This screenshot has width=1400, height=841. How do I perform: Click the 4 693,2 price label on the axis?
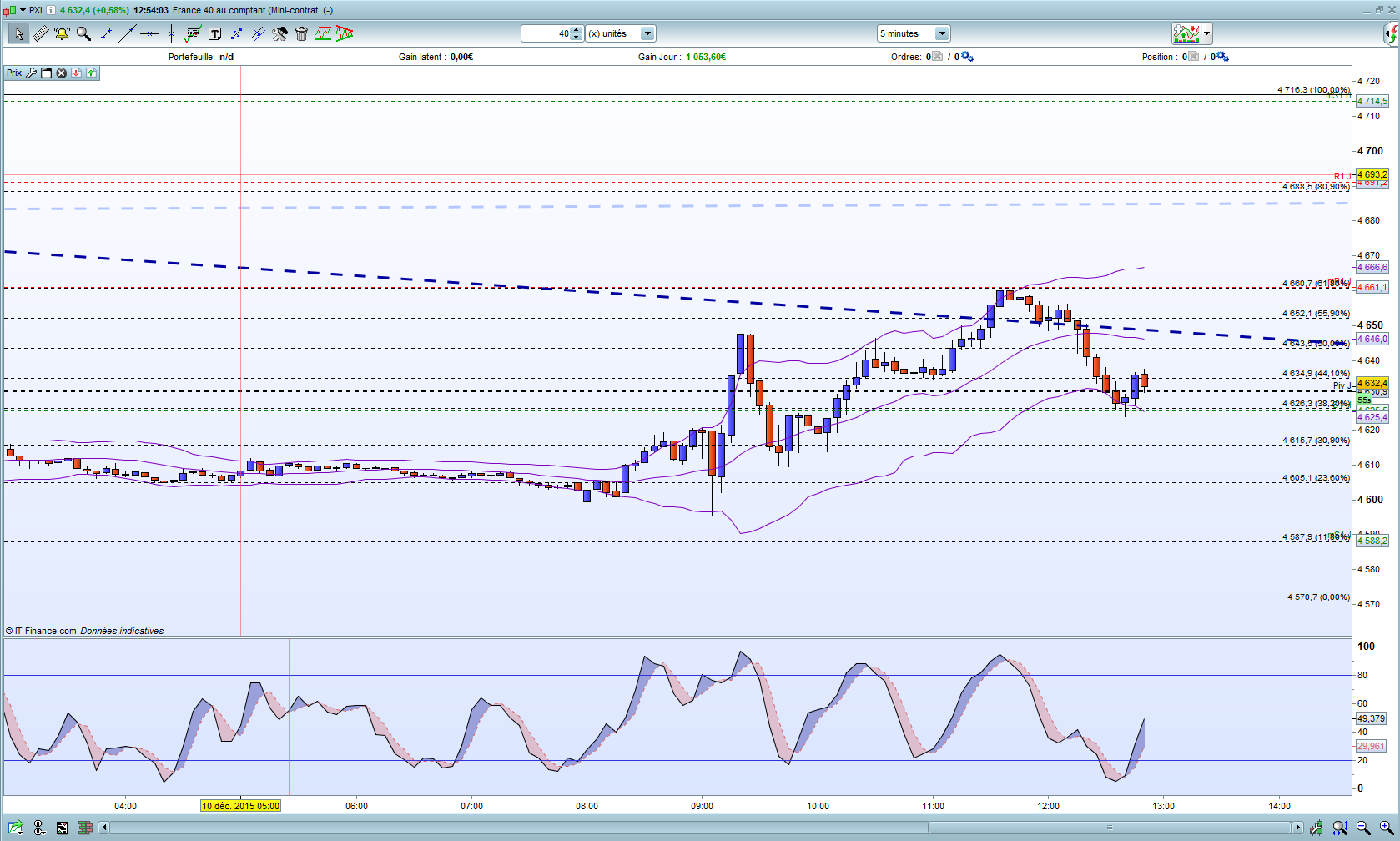click(x=1372, y=174)
